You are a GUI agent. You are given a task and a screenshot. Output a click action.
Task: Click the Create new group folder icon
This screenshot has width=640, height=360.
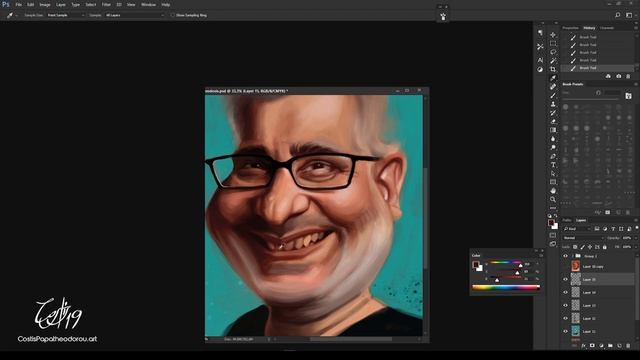pyautogui.click(x=610, y=346)
